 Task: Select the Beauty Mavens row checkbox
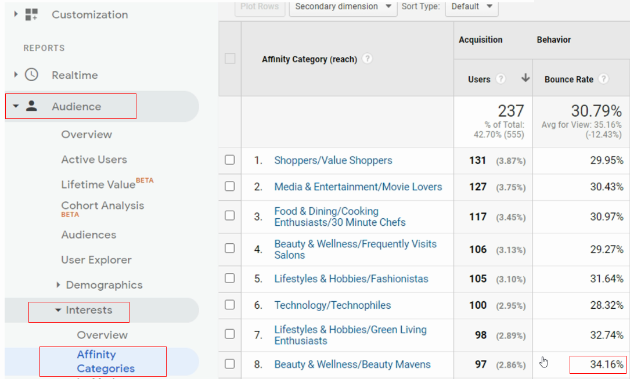pyautogui.click(x=230, y=364)
